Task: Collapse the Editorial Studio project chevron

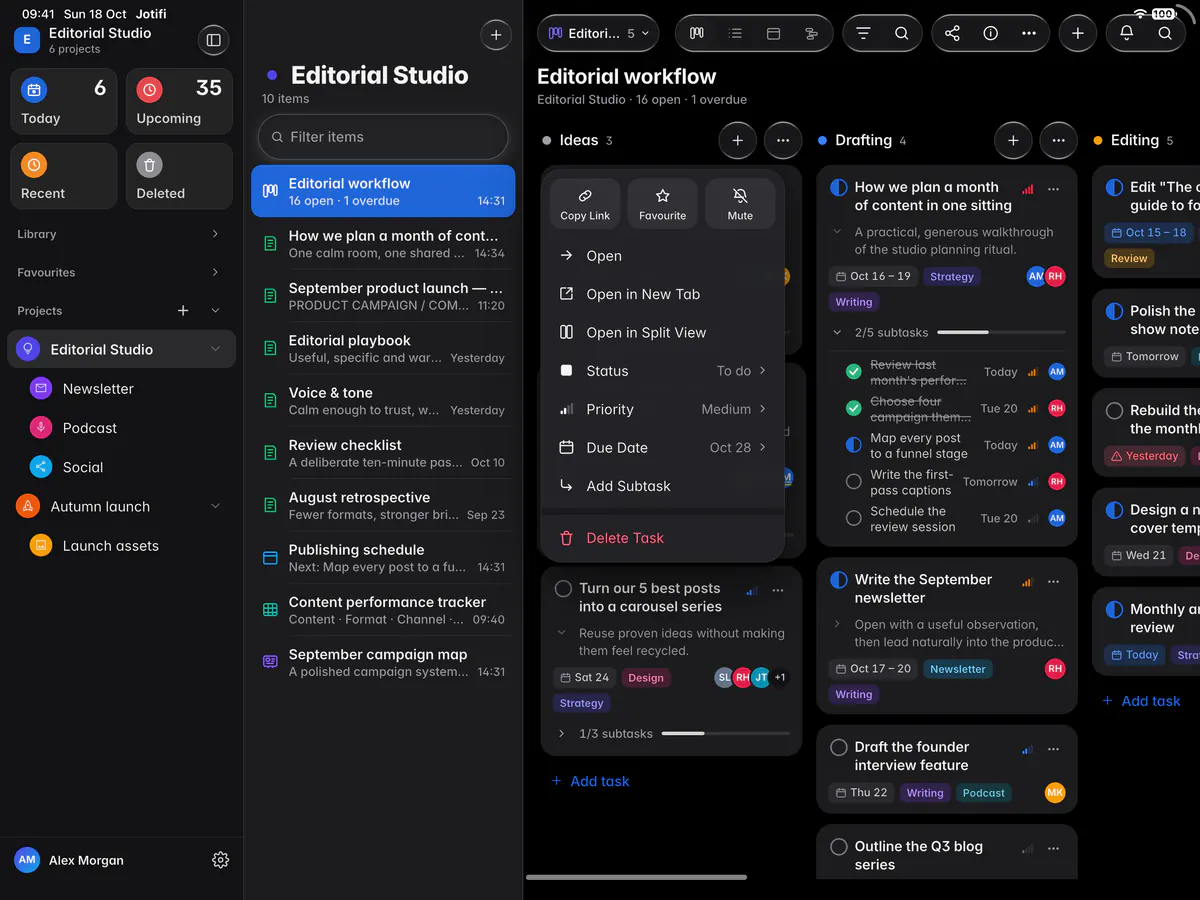Action: (x=215, y=349)
